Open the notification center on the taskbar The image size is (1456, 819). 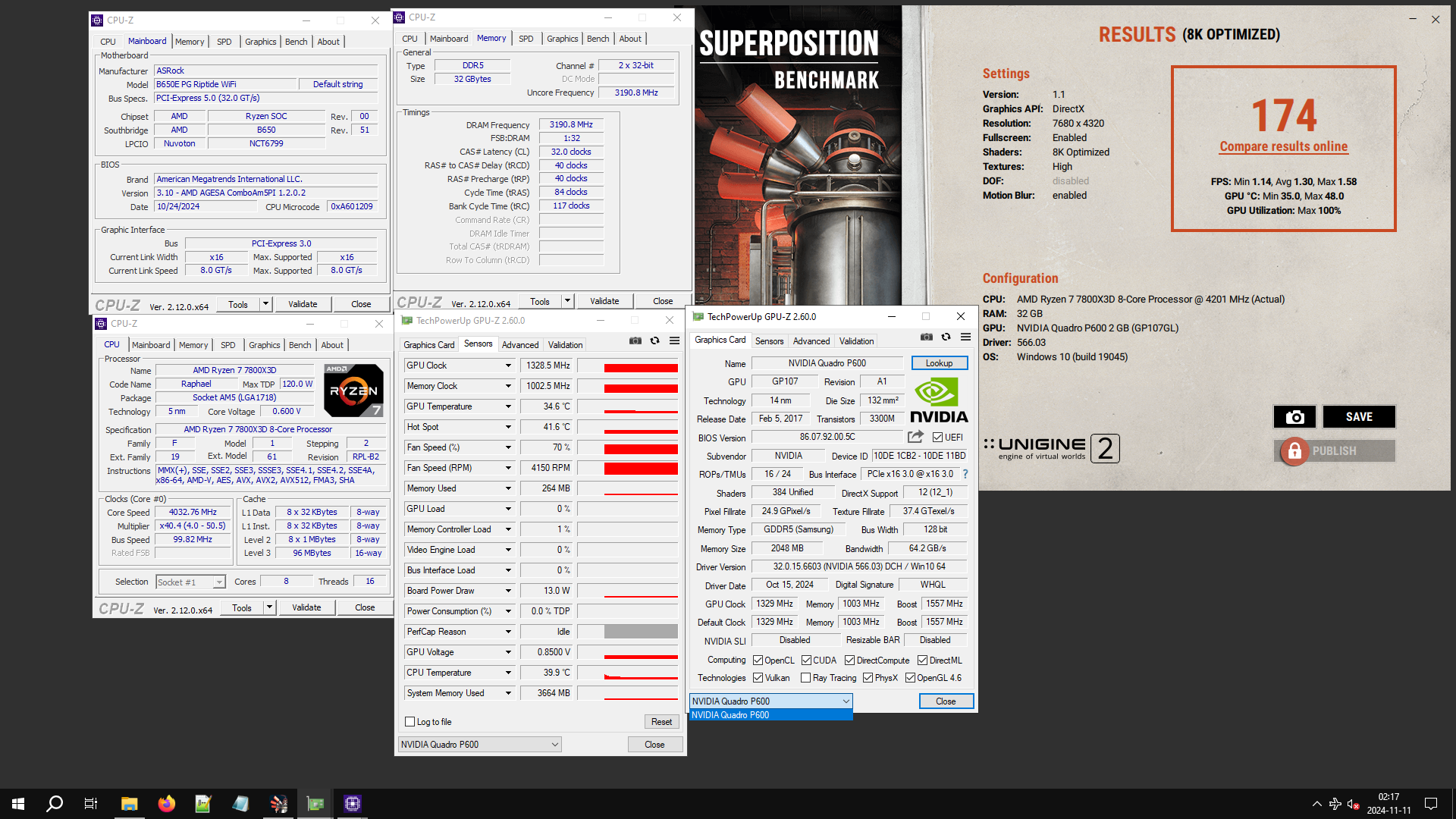[1431, 804]
